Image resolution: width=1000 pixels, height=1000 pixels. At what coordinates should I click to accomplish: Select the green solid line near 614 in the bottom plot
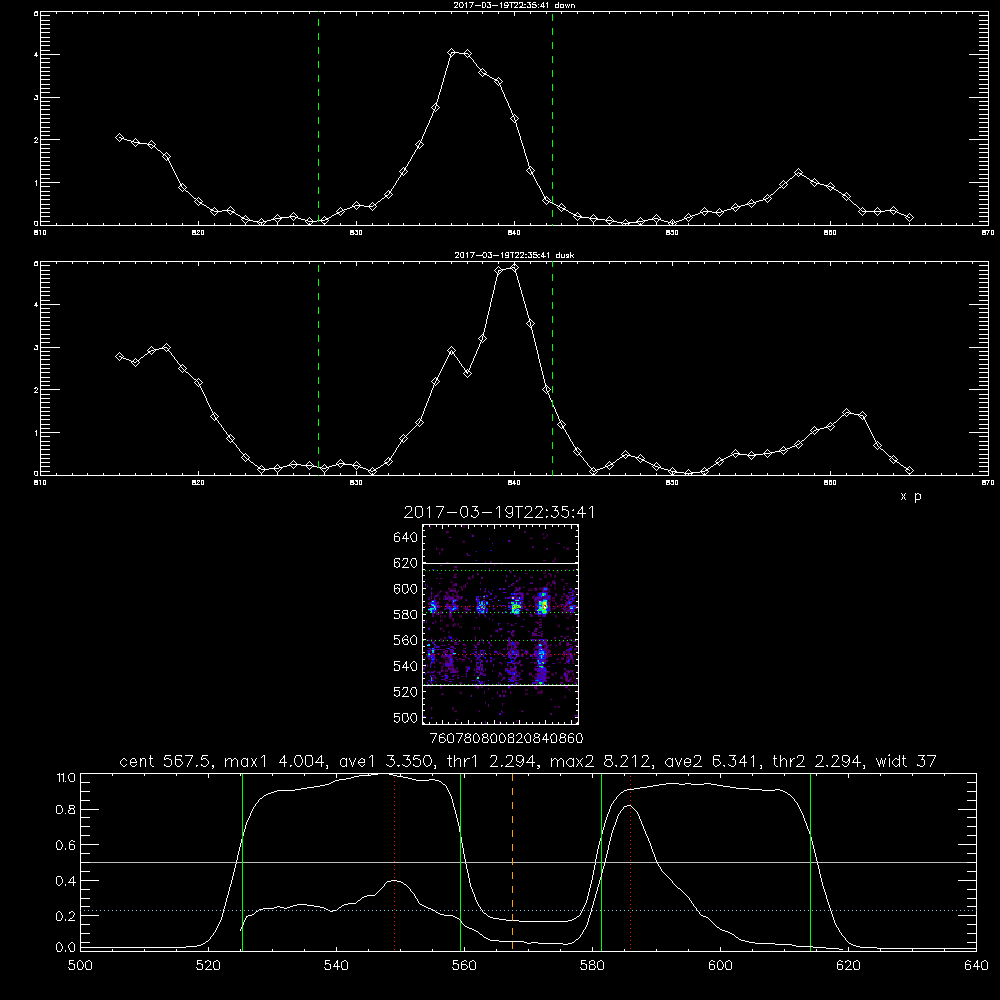pyautogui.click(x=811, y=862)
